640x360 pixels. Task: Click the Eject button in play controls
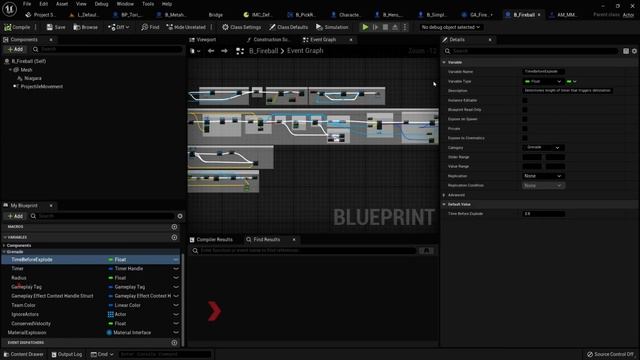pyautogui.click(x=395, y=27)
